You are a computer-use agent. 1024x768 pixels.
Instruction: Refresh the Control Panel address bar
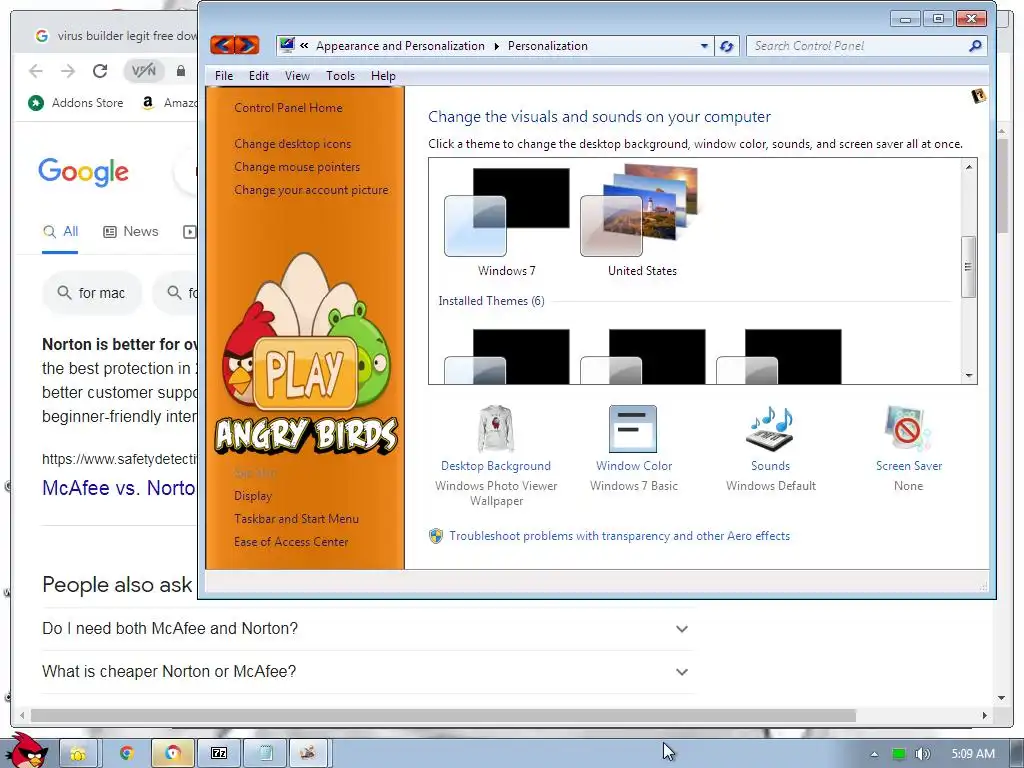point(726,46)
